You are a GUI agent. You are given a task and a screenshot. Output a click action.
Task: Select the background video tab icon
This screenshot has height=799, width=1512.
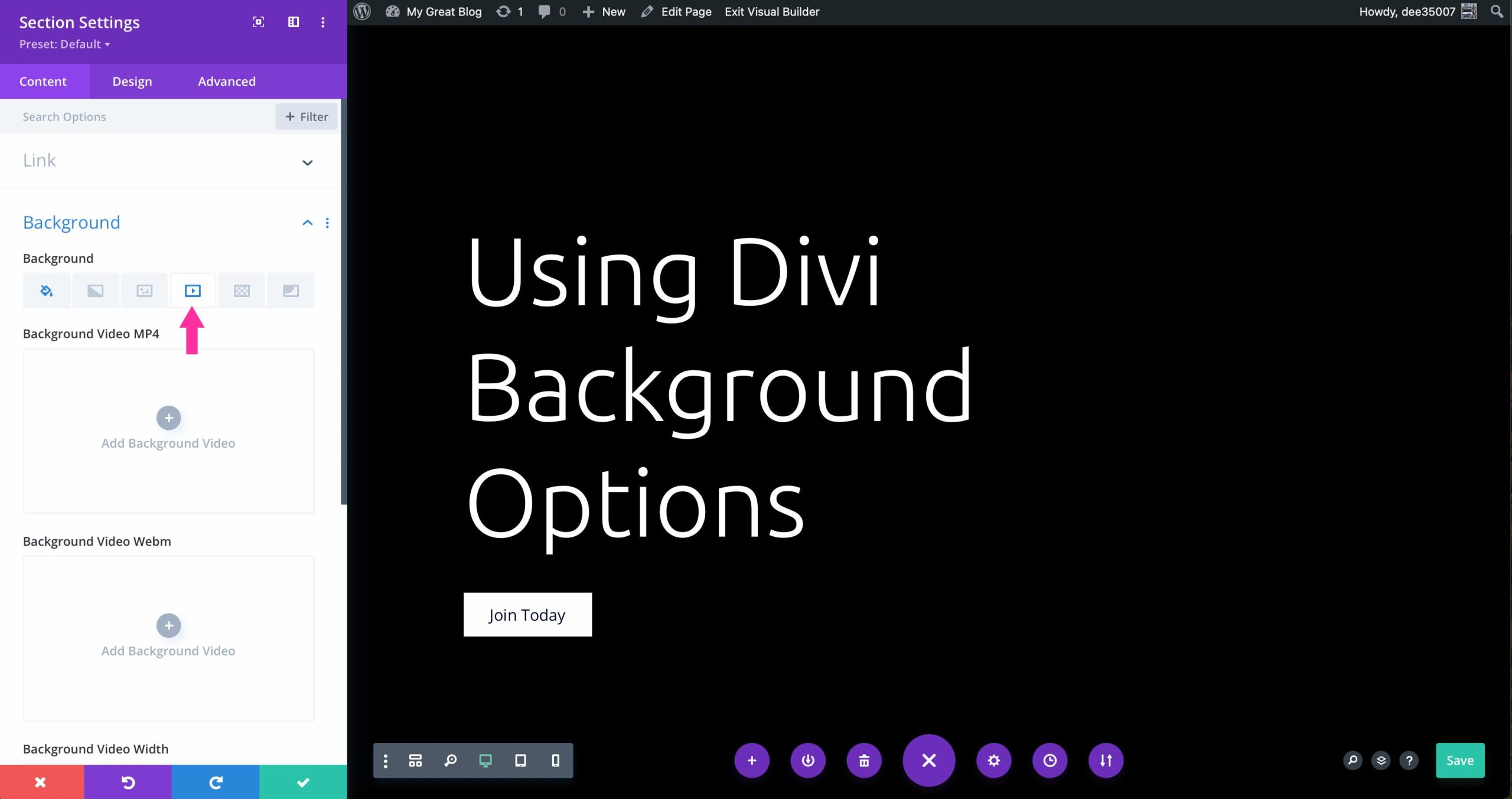pyautogui.click(x=192, y=290)
